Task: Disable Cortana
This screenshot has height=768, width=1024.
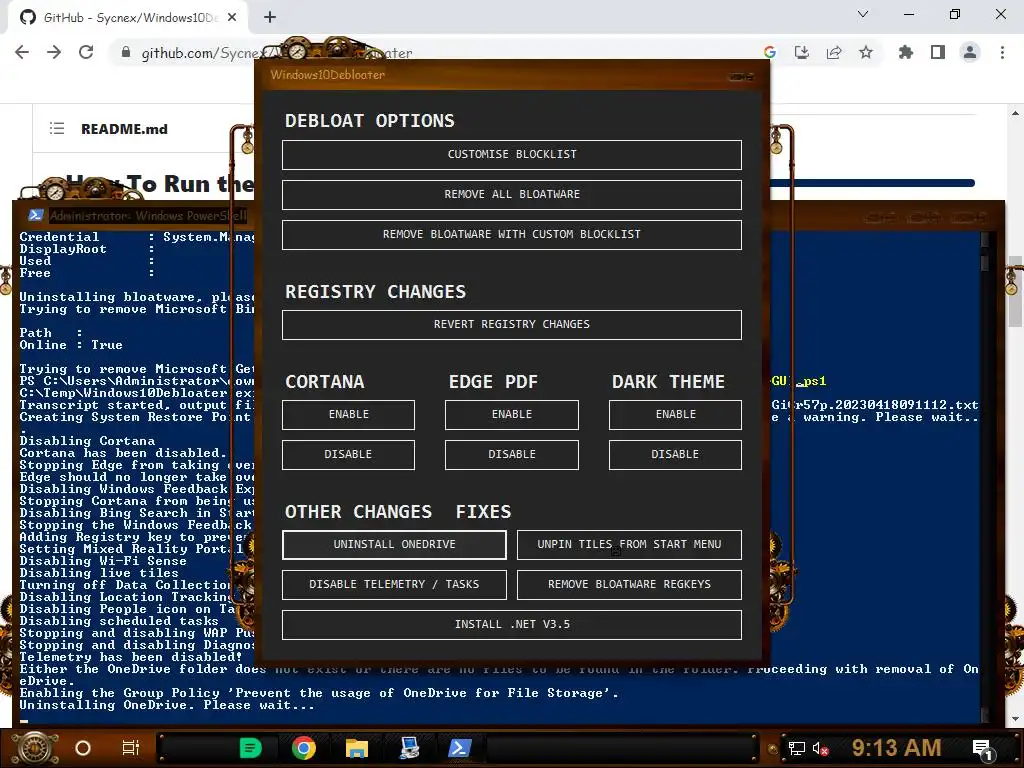Action: click(348, 455)
